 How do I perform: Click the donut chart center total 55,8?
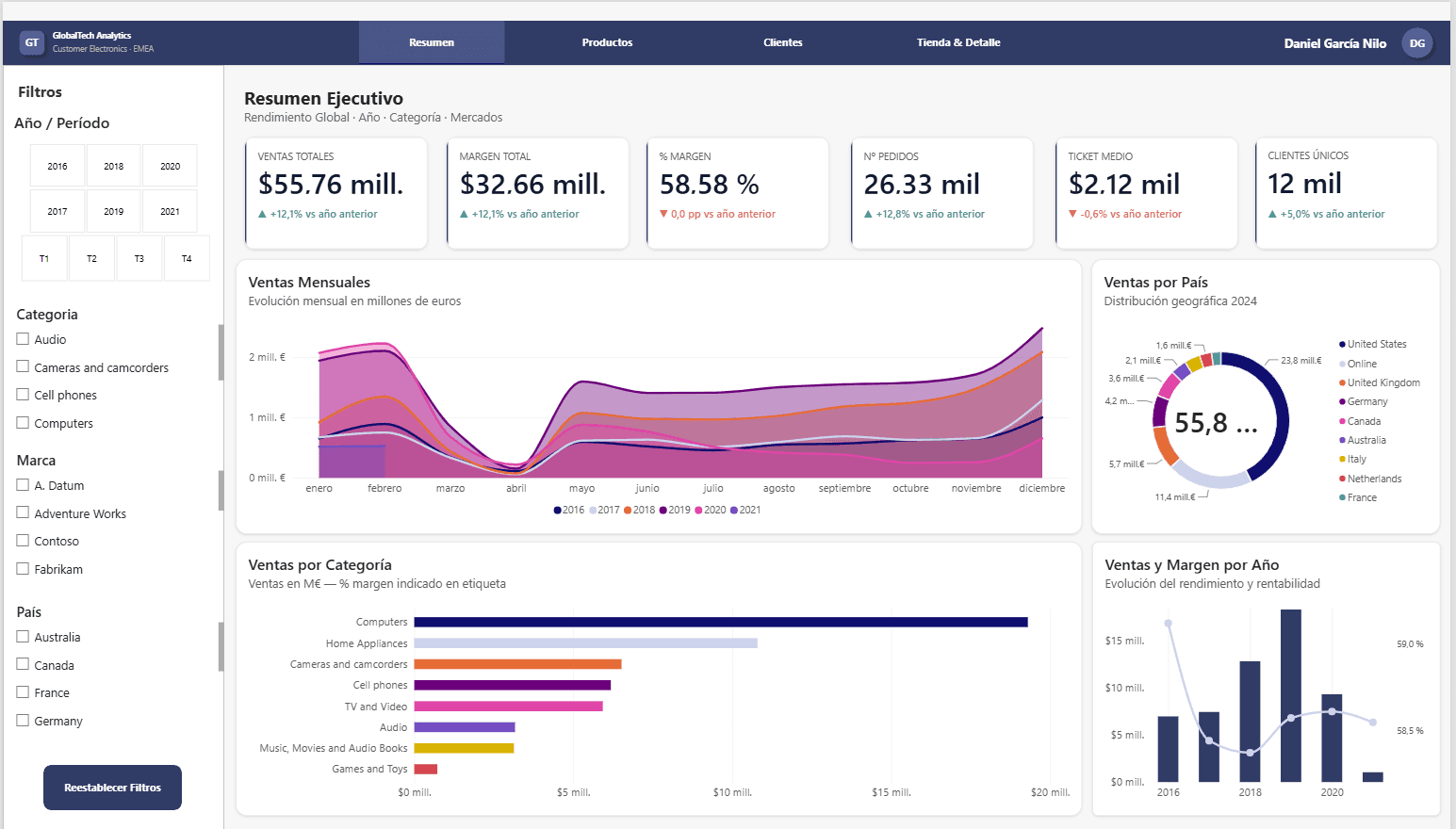pyautogui.click(x=1217, y=424)
